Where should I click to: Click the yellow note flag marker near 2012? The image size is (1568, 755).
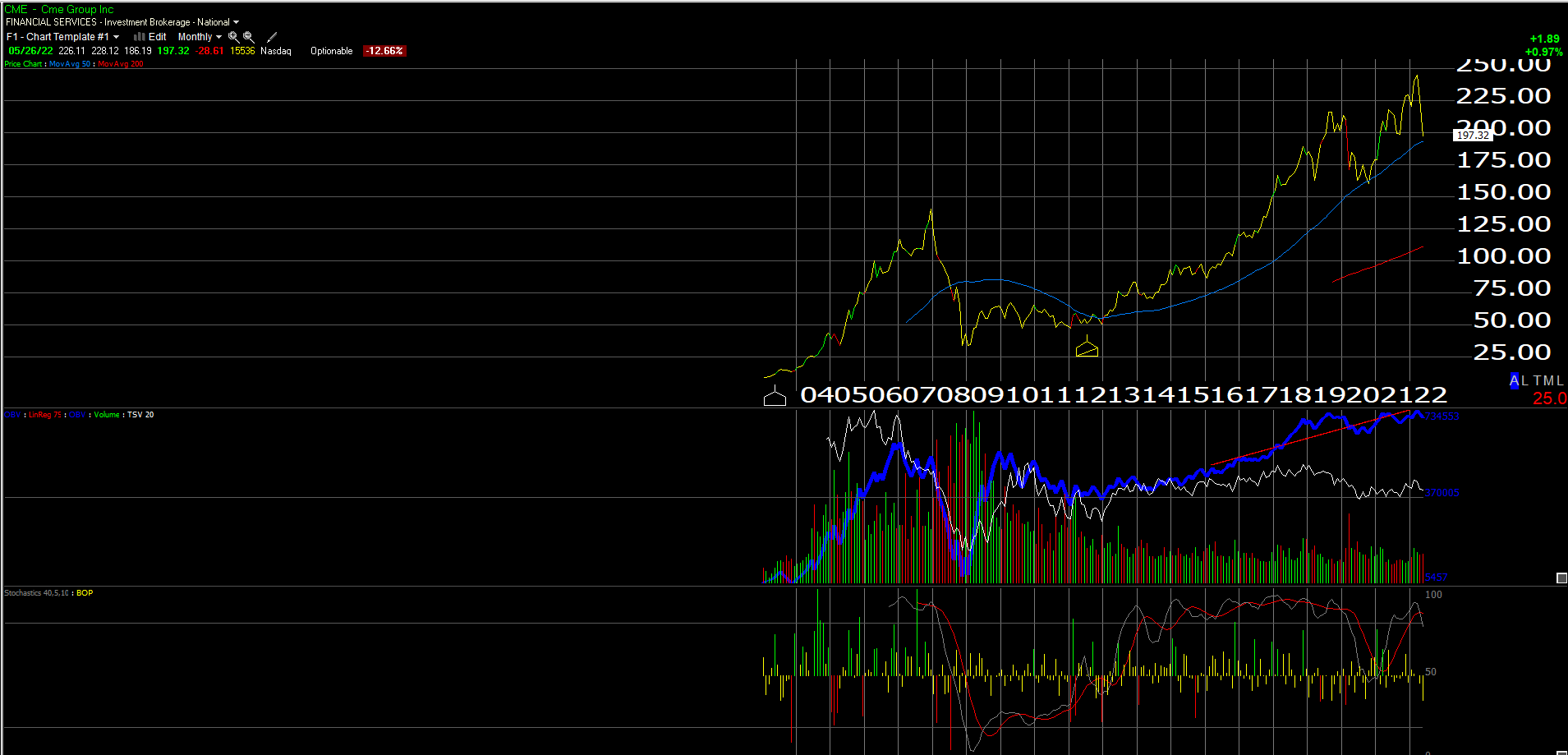pyautogui.click(x=1087, y=349)
